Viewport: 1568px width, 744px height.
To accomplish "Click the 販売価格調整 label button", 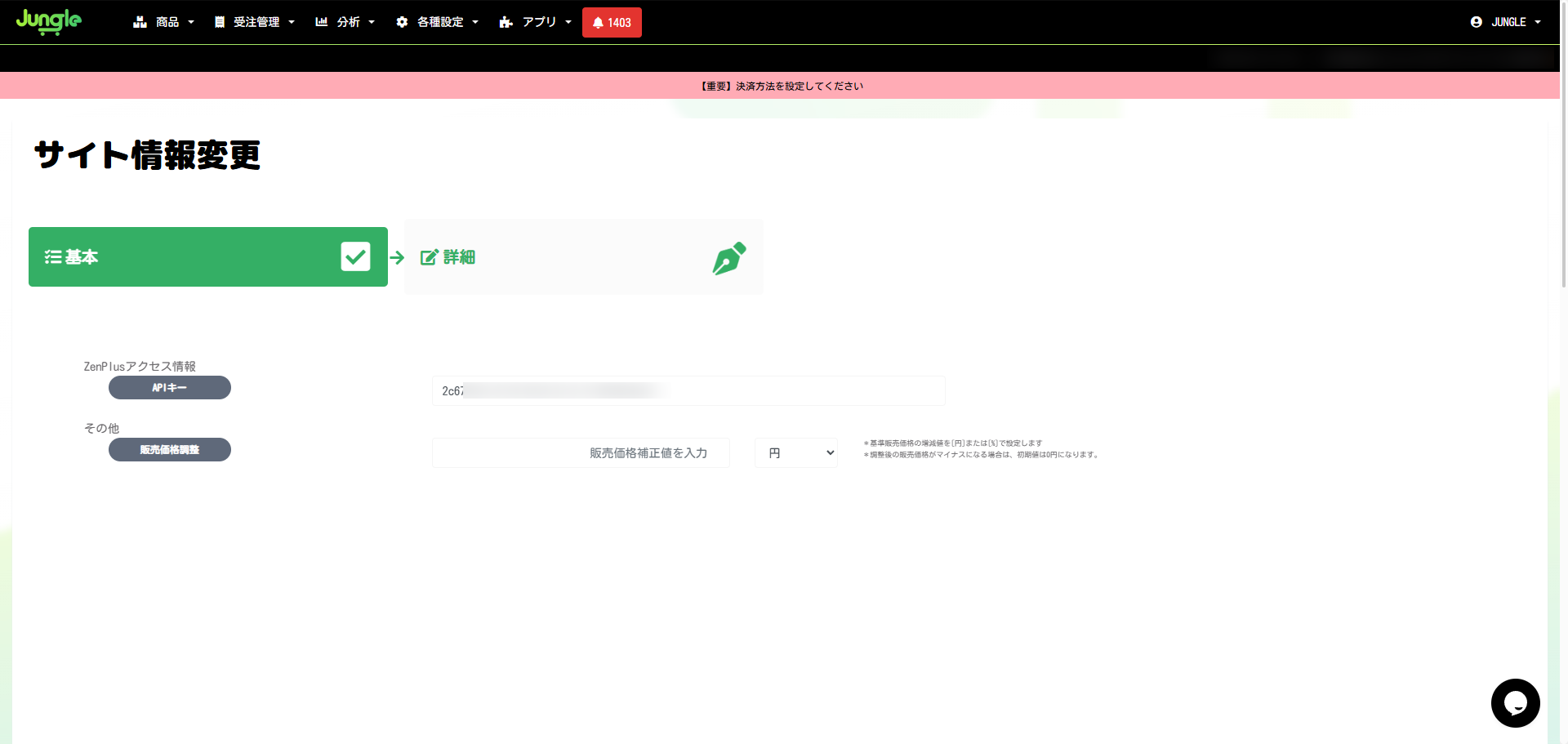I will point(170,450).
